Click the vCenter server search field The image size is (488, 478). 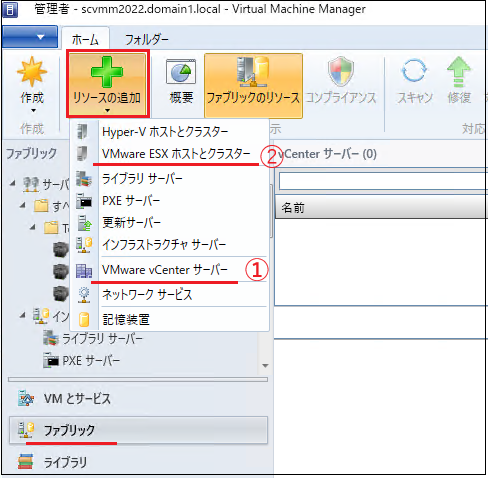click(383, 181)
